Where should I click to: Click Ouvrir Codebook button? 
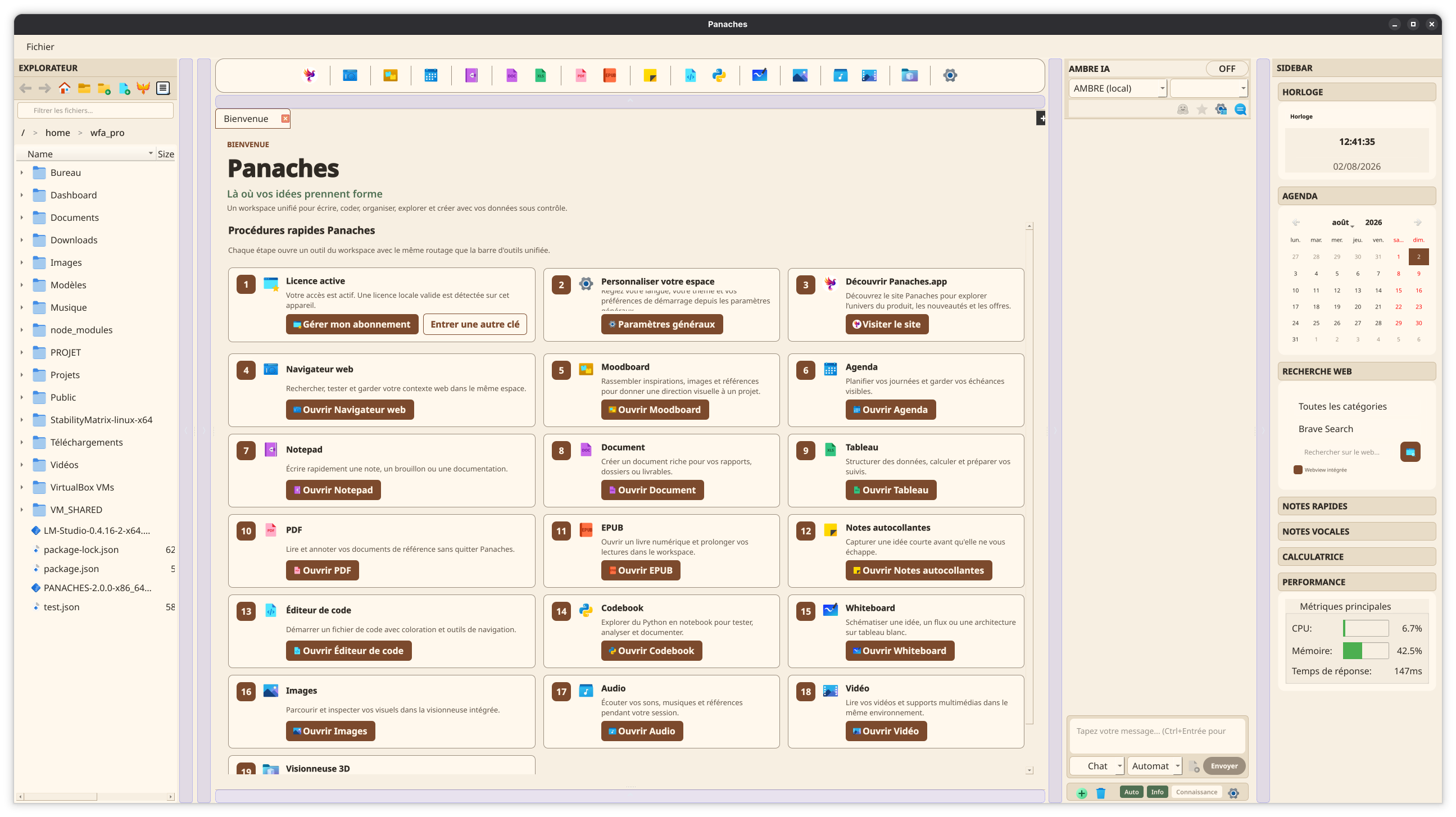[651, 651]
